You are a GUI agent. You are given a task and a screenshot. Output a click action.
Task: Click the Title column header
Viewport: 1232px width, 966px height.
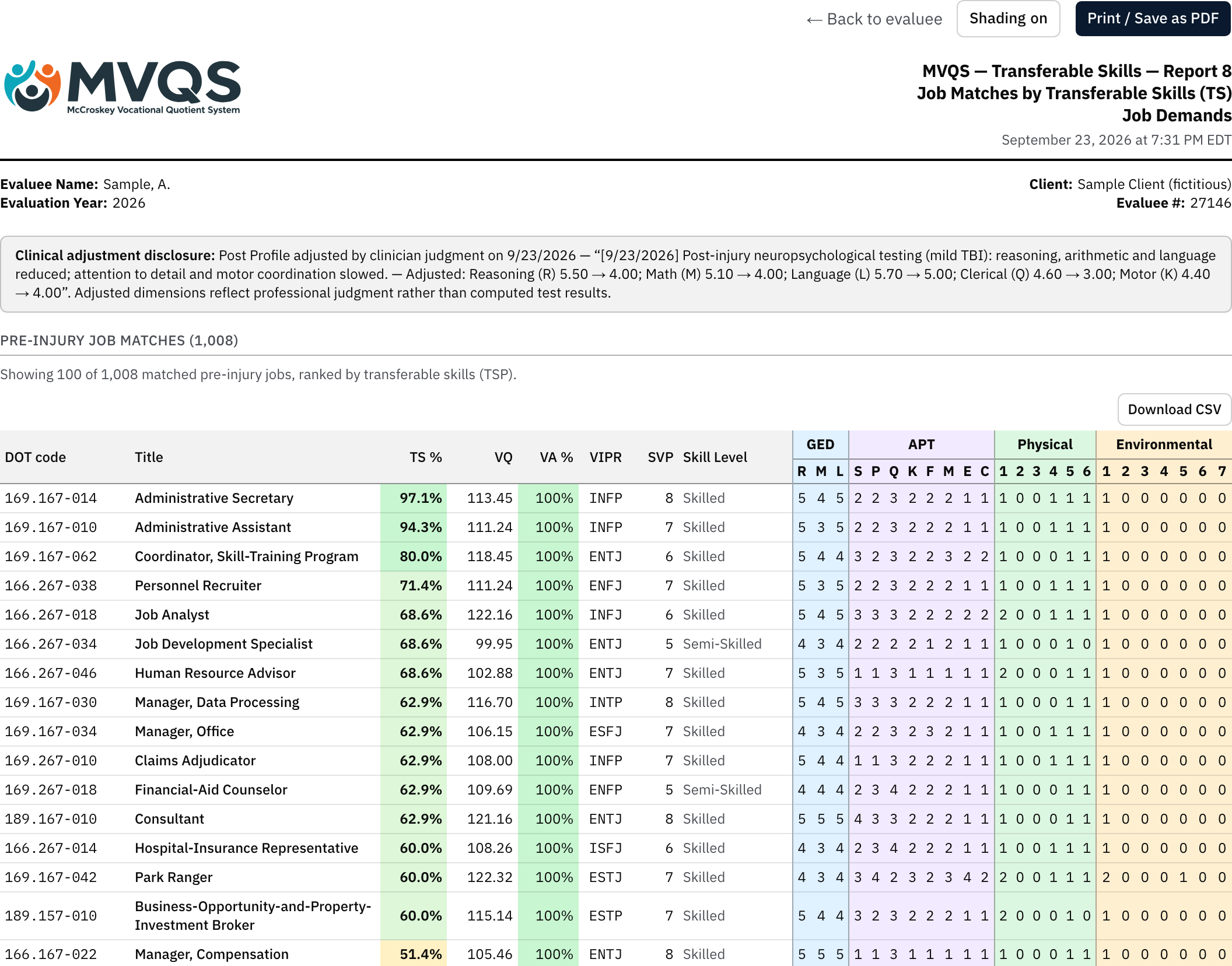149,457
